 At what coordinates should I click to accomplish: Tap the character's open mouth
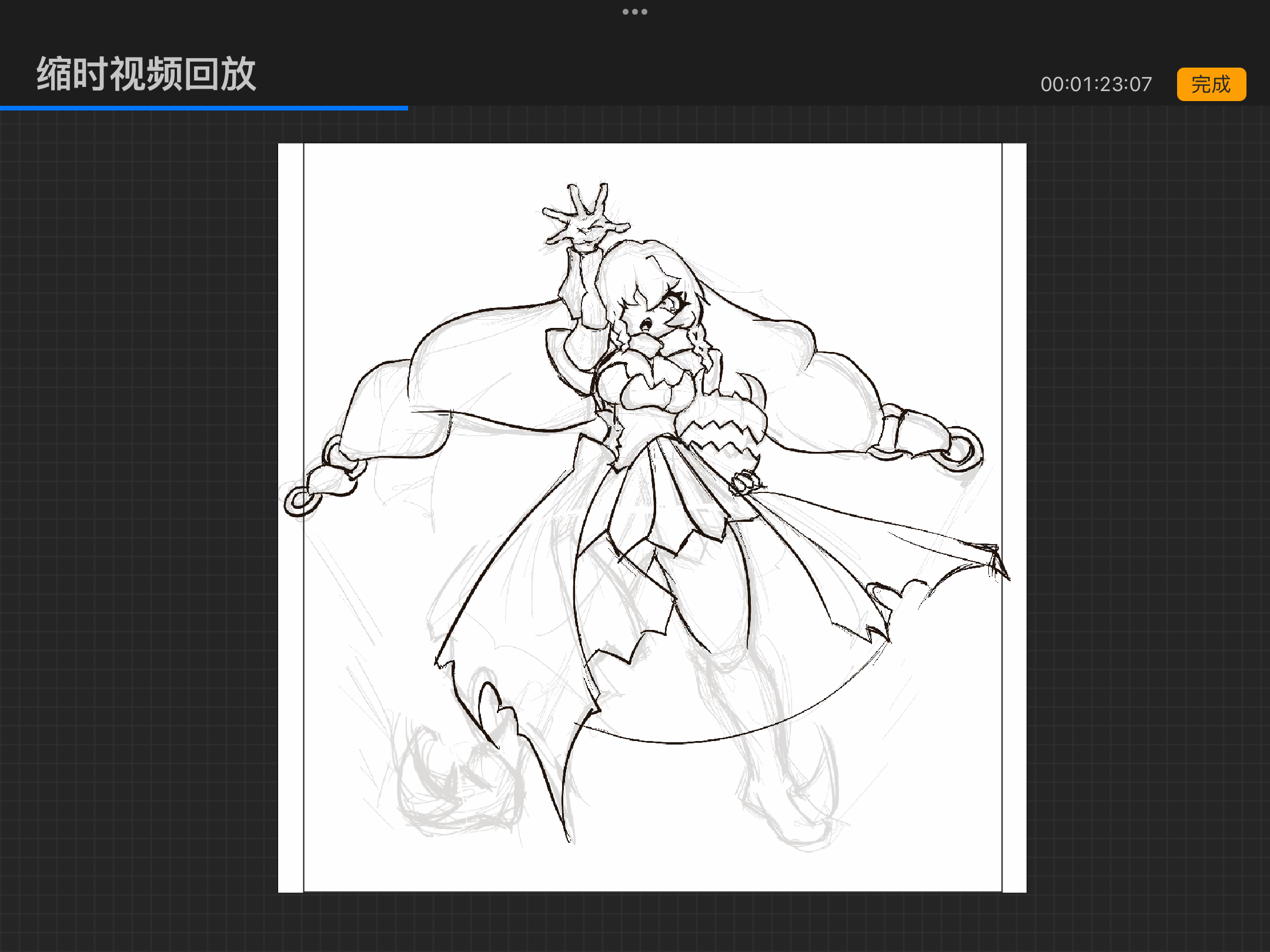tap(646, 323)
